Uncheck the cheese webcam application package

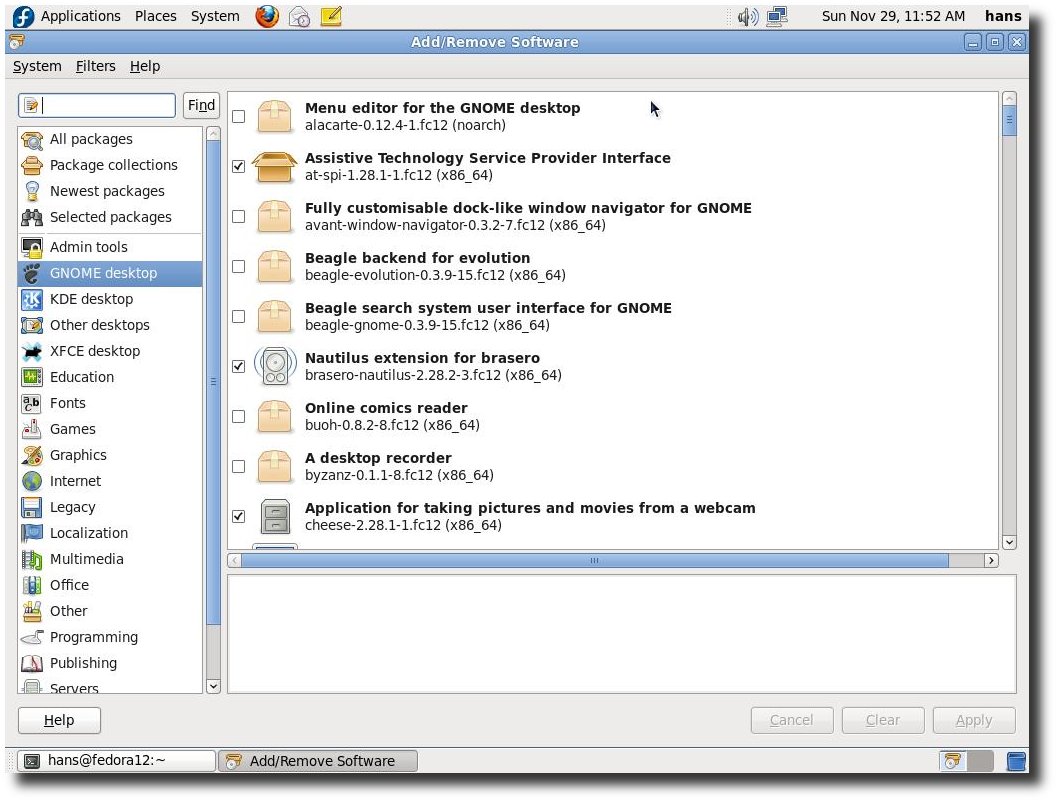(239, 516)
